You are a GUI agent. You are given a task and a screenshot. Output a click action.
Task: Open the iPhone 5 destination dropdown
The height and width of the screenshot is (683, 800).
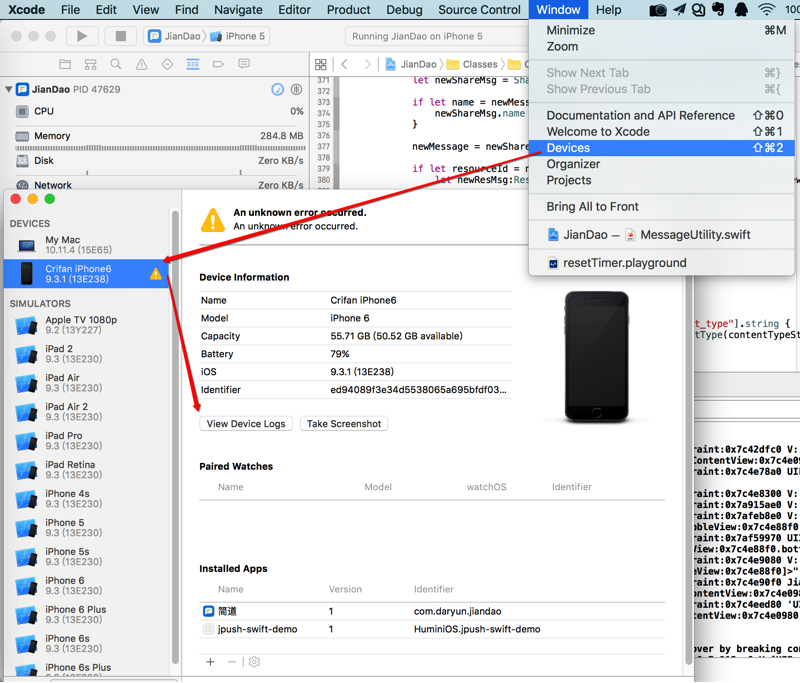coord(238,36)
